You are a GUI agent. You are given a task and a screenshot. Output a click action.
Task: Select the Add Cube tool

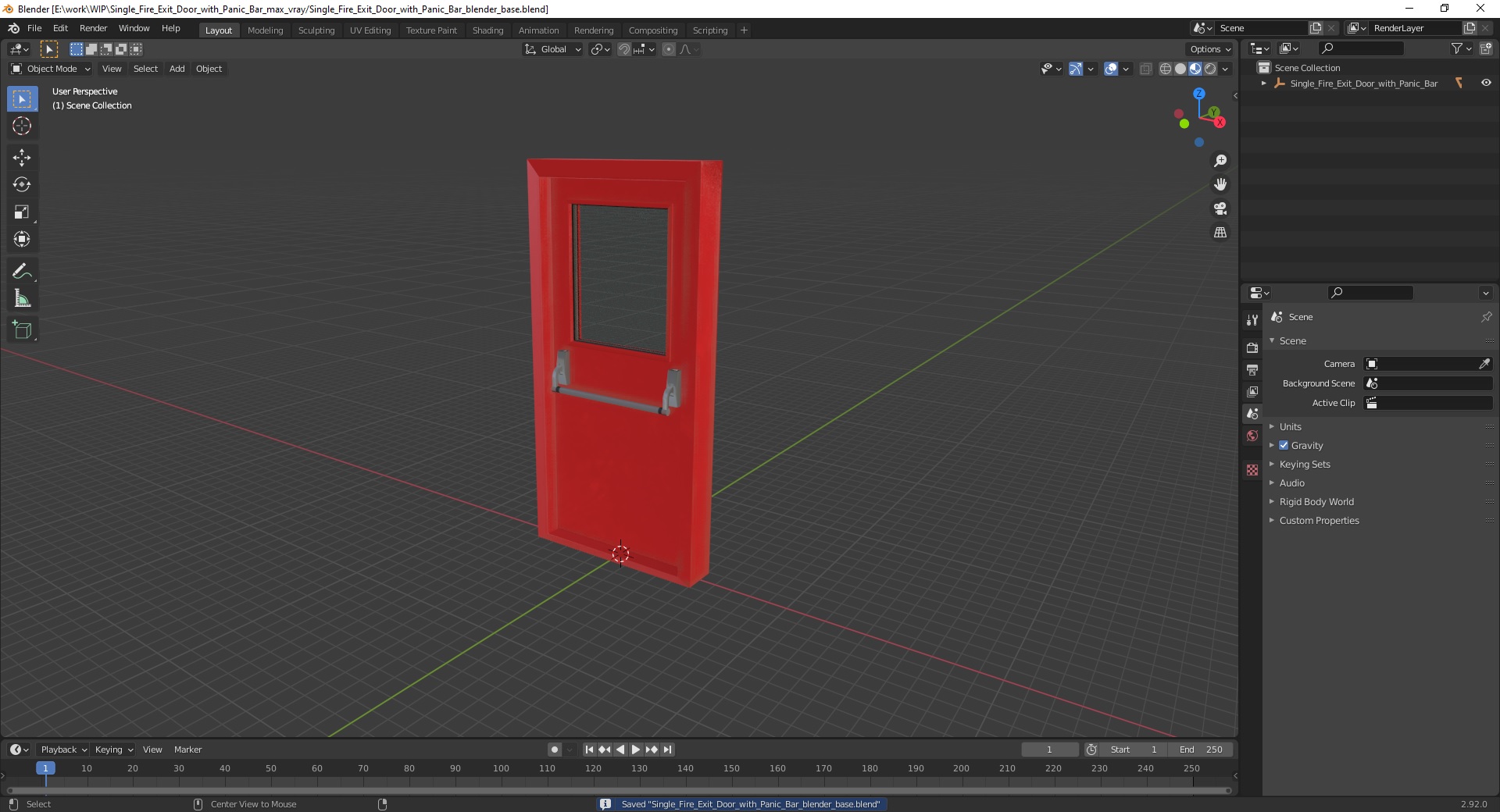pyautogui.click(x=22, y=330)
